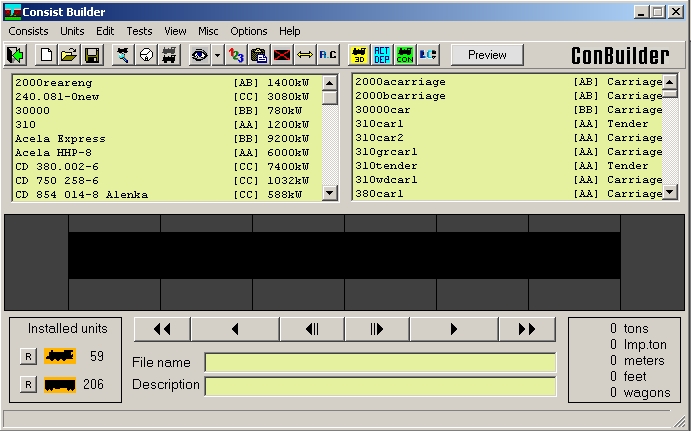
Task: Click the New consist blank page icon
Action: (46, 55)
